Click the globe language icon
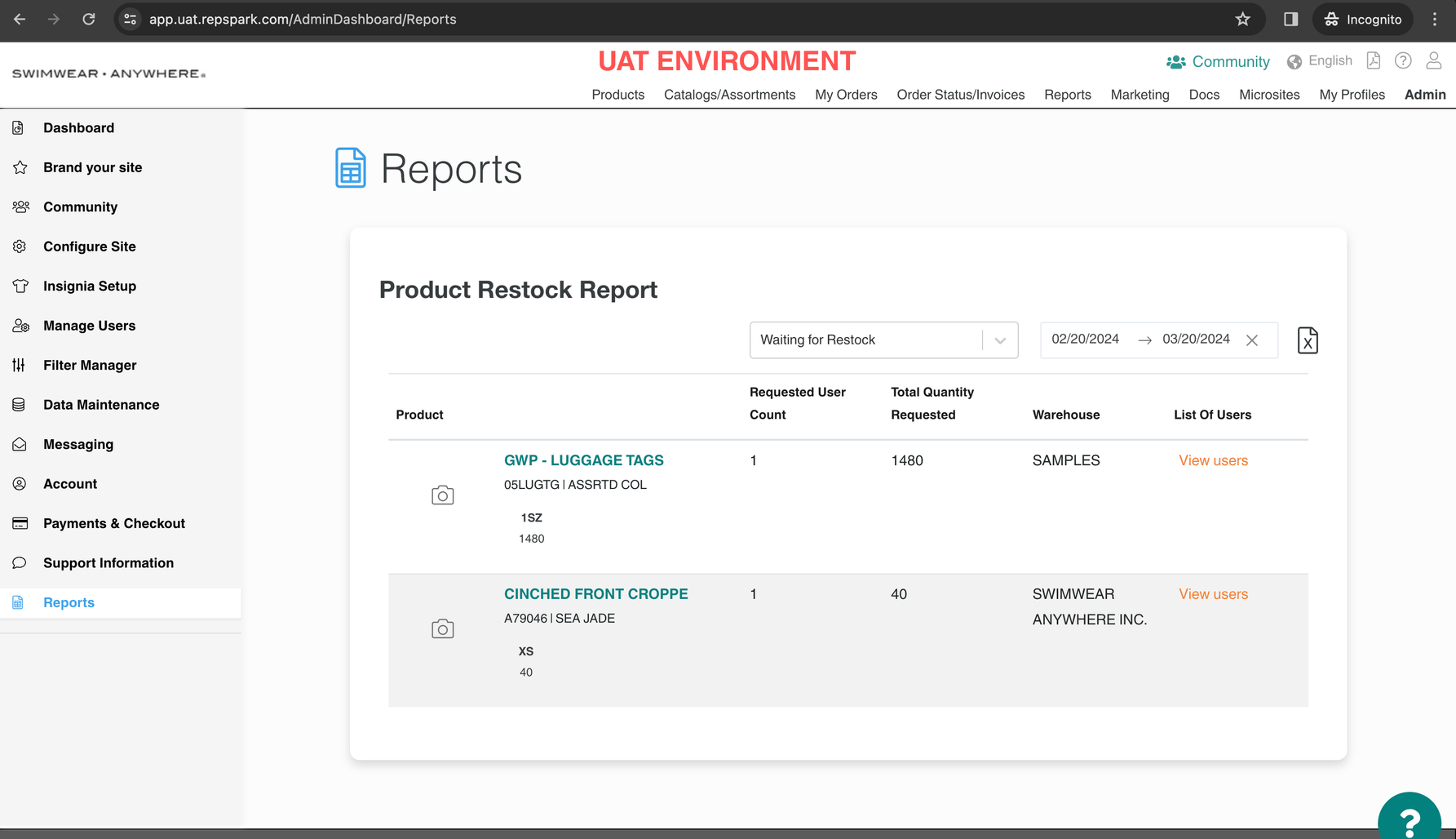Image resolution: width=1456 pixels, height=839 pixels. 1294,62
